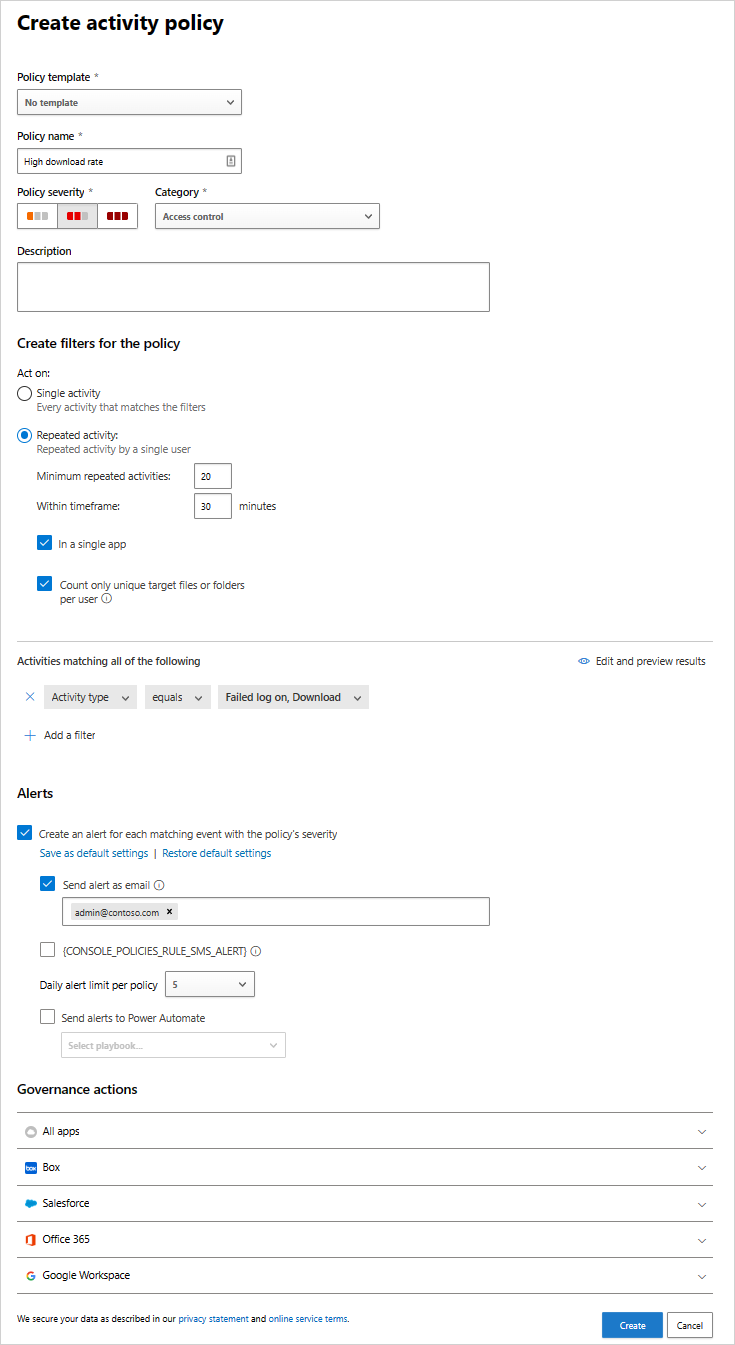Select the Single activity radio button

[x=24, y=393]
